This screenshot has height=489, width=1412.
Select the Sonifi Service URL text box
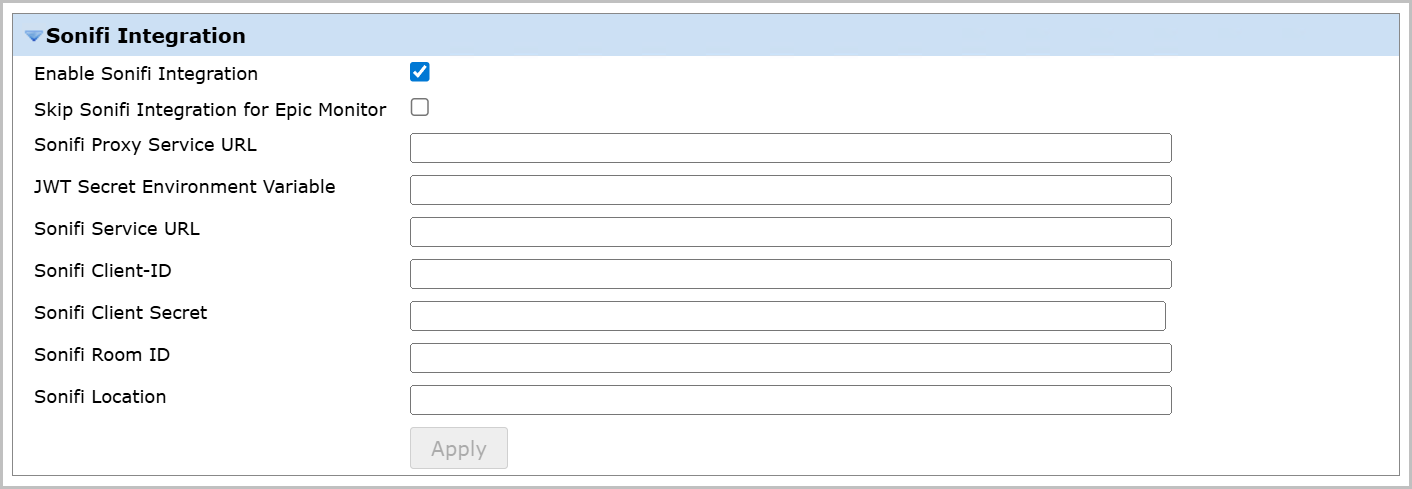tap(790, 232)
